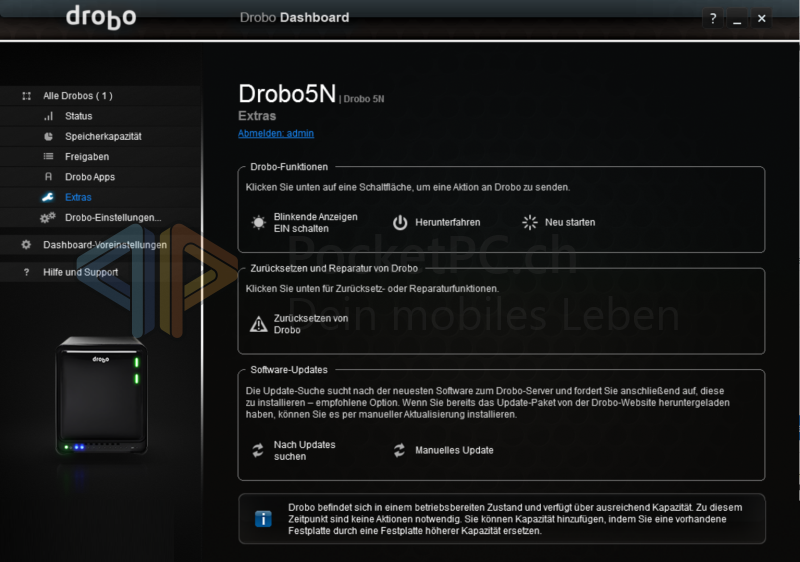
Task: Click the Drobo-Einstellungen gears icon
Action: click(x=47, y=218)
